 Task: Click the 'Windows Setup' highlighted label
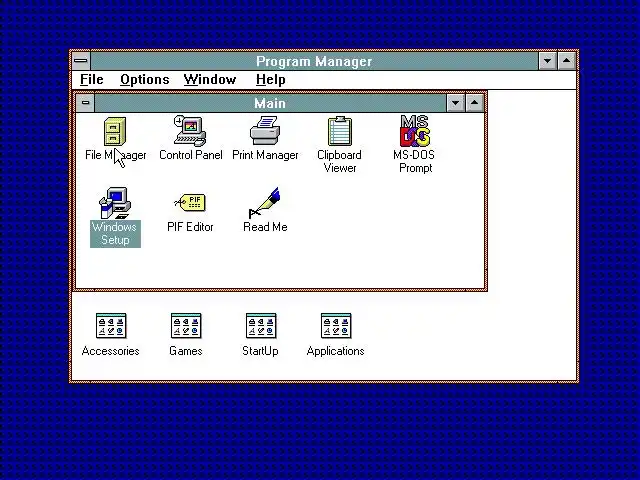(116, 233)
